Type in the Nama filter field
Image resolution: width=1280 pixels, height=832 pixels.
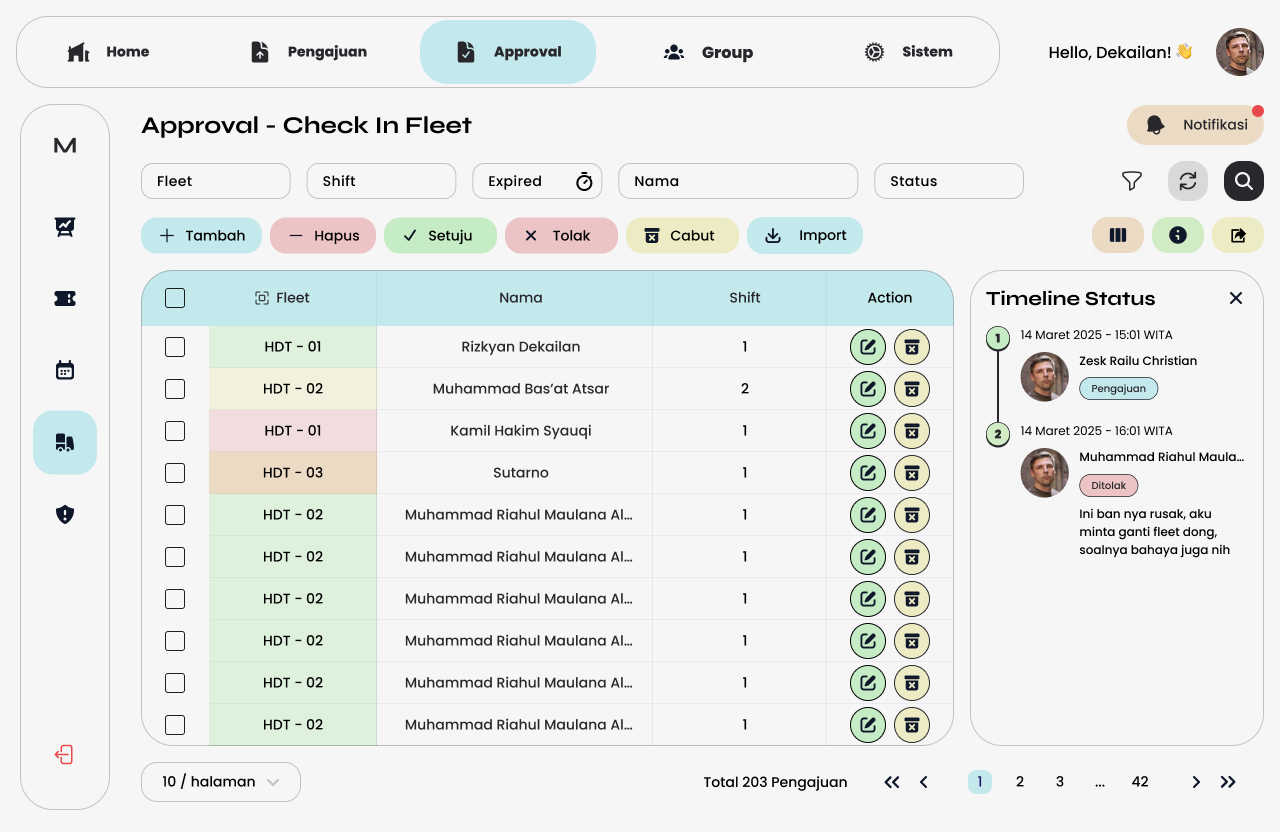737,181
